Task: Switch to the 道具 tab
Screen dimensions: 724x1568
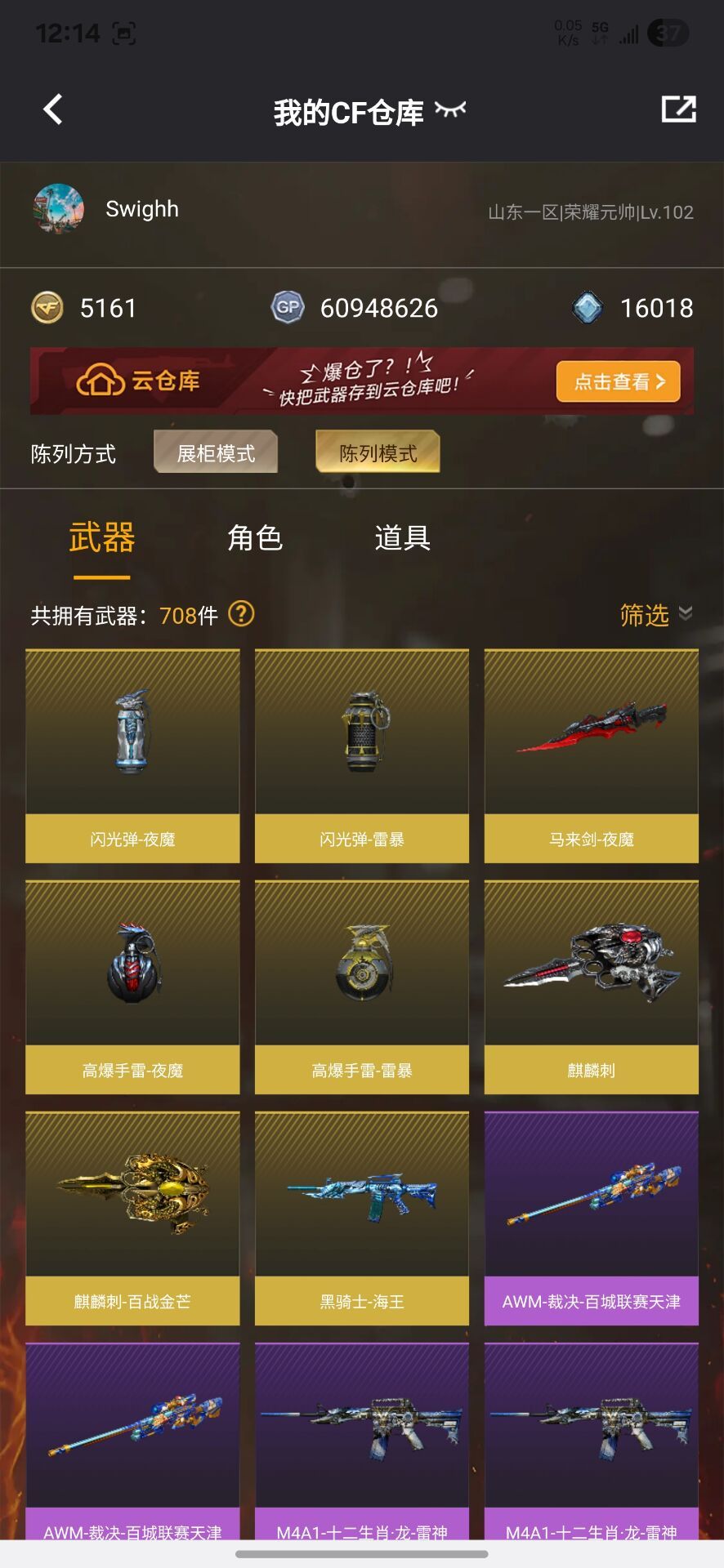Action: point(402,538)
